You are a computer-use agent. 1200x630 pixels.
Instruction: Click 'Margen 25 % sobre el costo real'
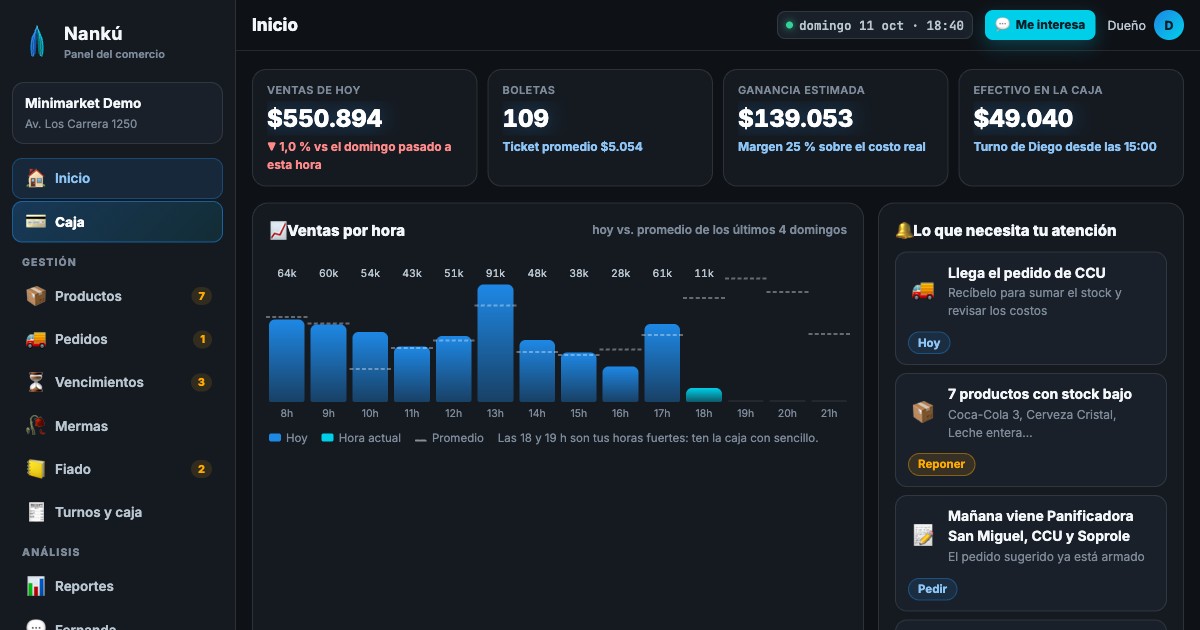point(832,147)
